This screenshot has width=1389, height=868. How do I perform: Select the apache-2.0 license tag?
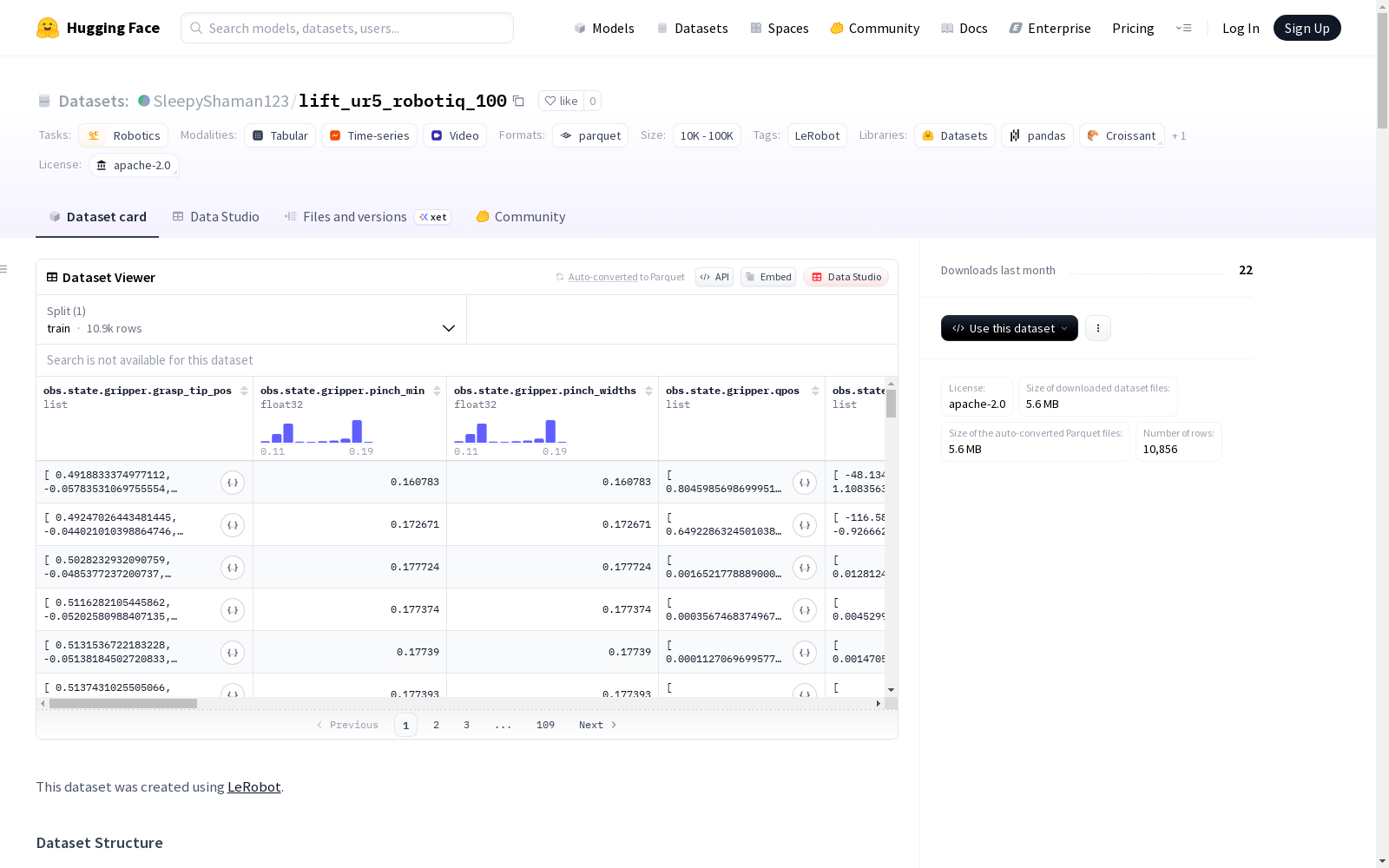click(134, 165)
